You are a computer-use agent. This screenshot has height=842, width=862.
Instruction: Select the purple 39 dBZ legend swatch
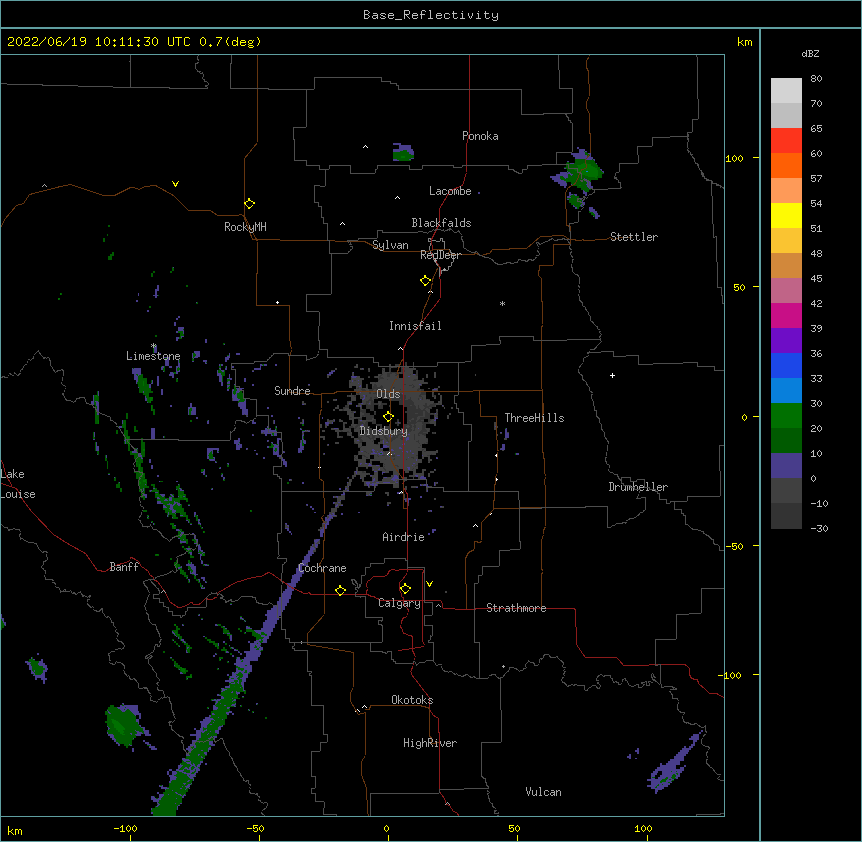pos(786,340)
